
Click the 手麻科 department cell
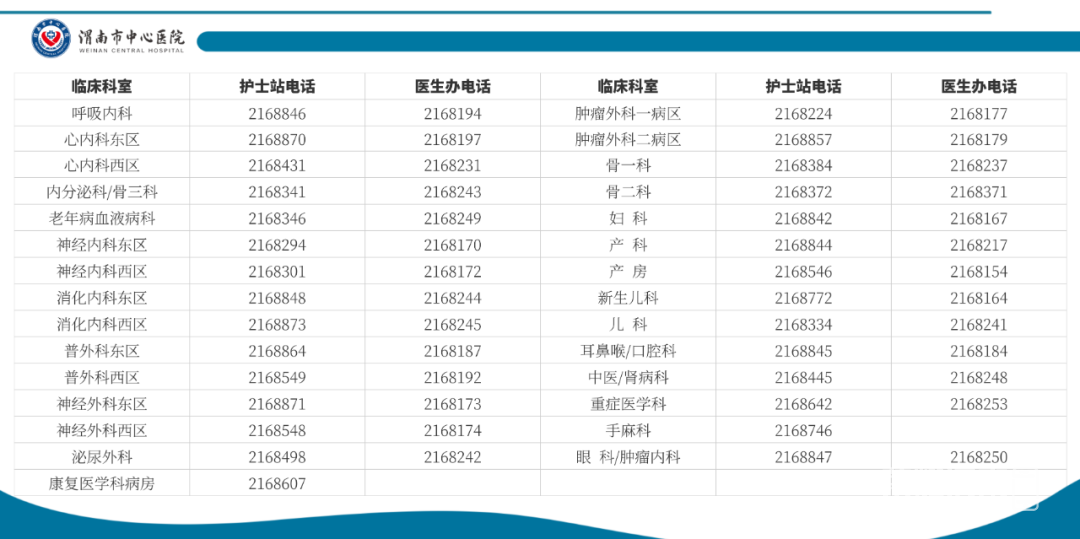tap(628, 431)
